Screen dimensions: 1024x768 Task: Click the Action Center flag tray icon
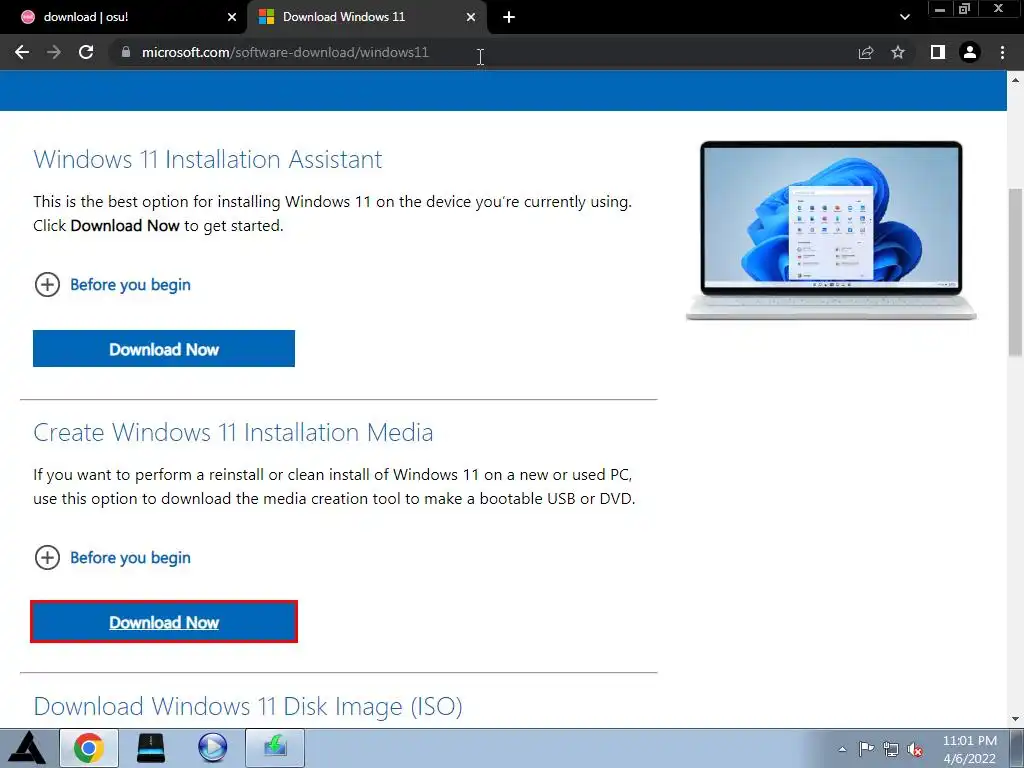[x=867, y=749]
